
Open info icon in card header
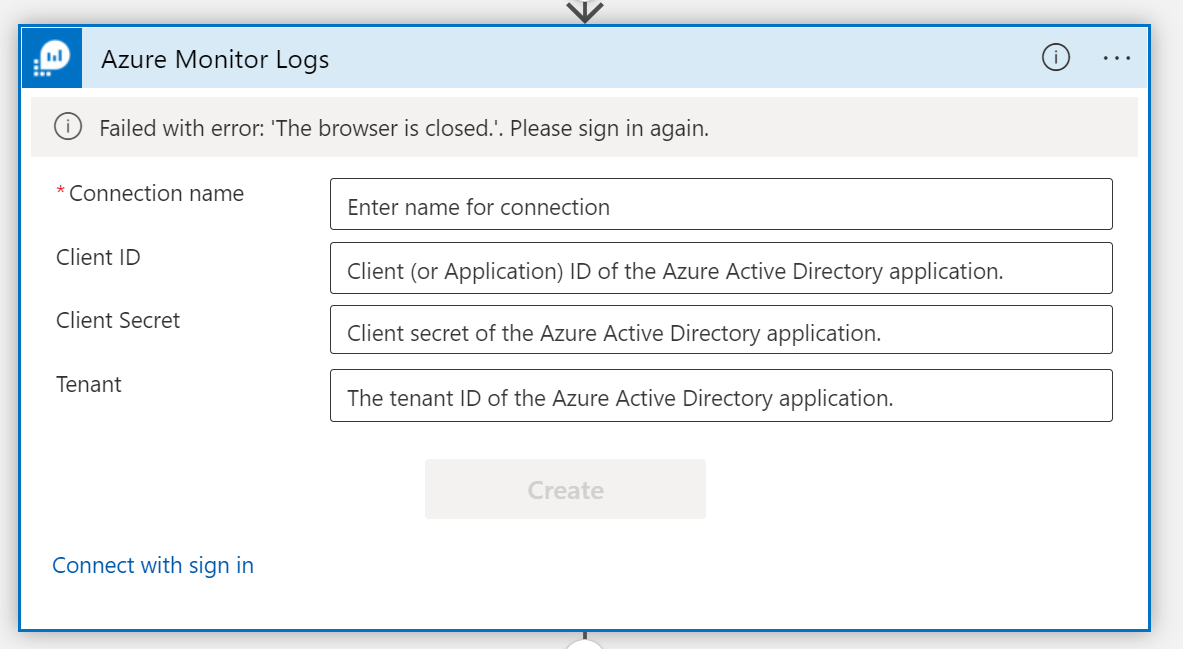pos(1056,57)
